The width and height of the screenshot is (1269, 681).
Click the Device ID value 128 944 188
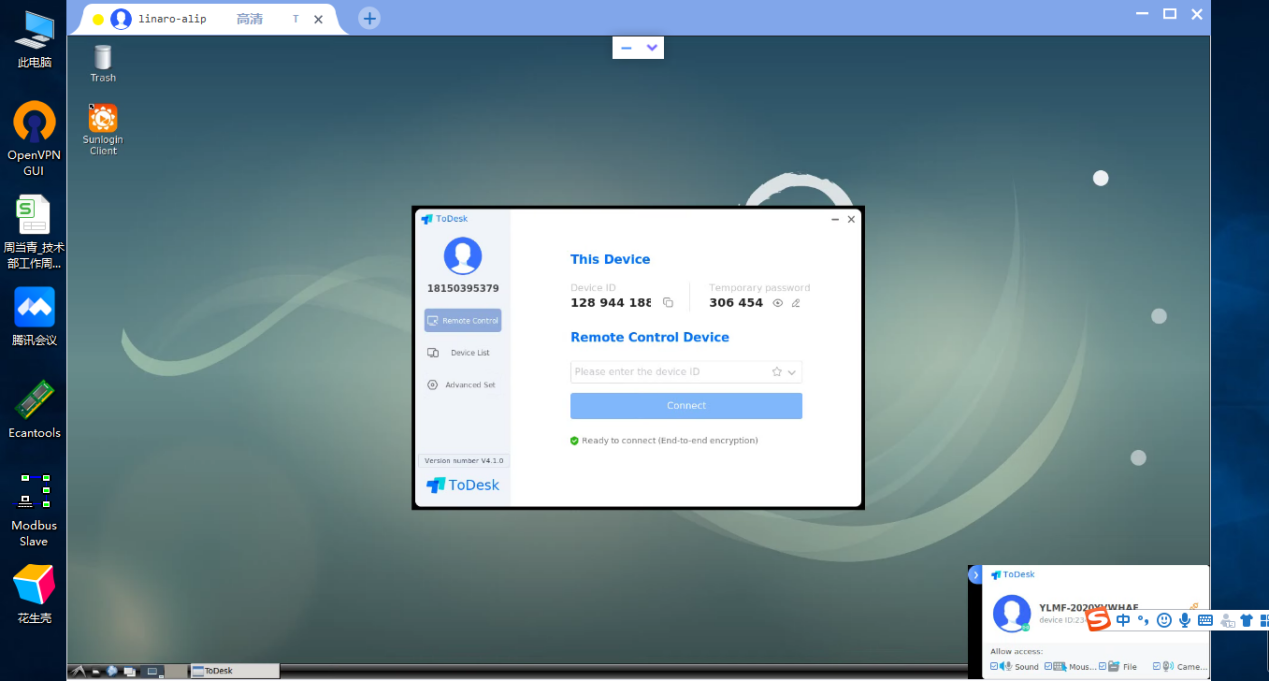(x=611, y=303)
